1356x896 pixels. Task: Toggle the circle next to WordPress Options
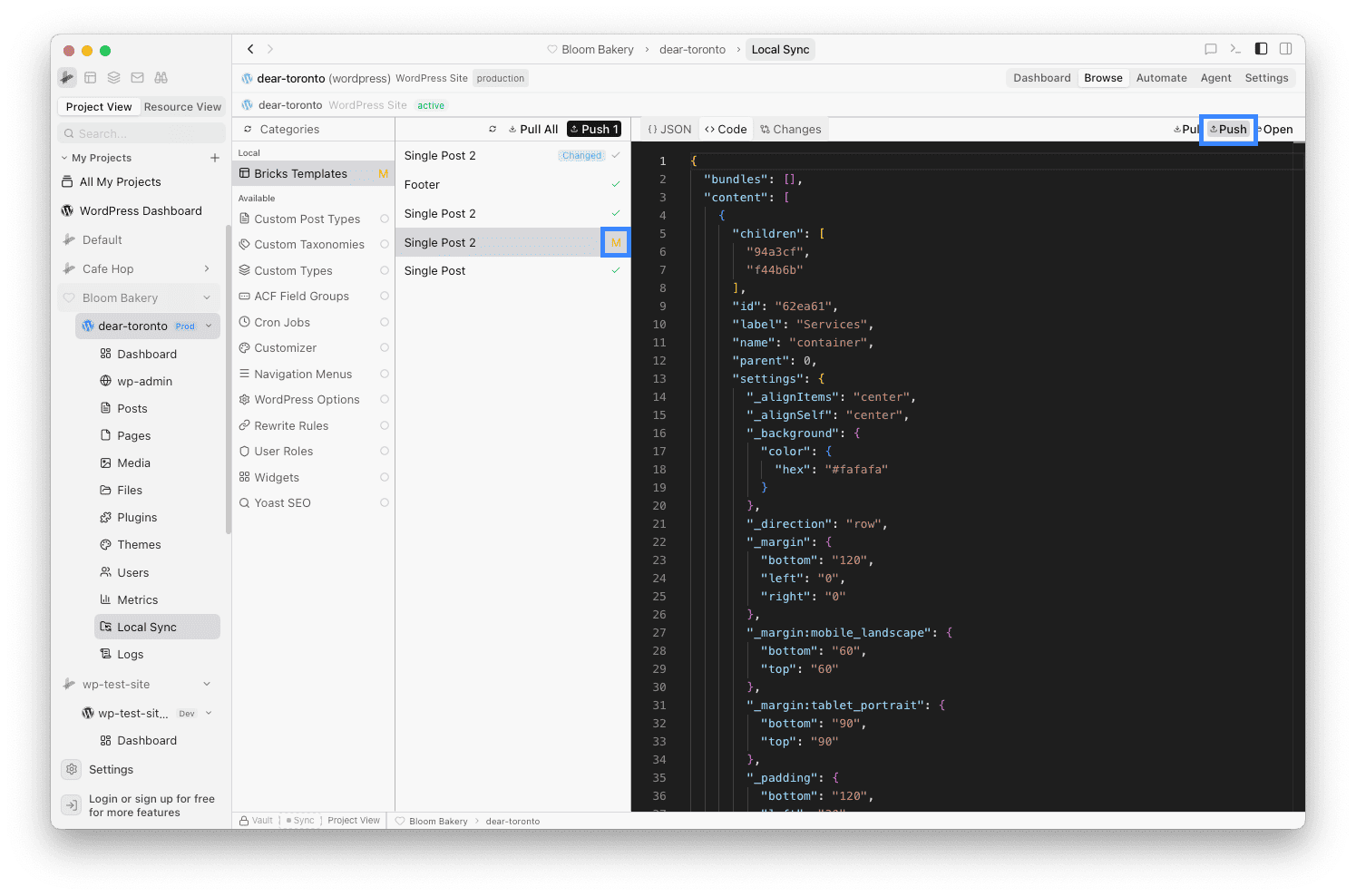click(x=385, y=400)
